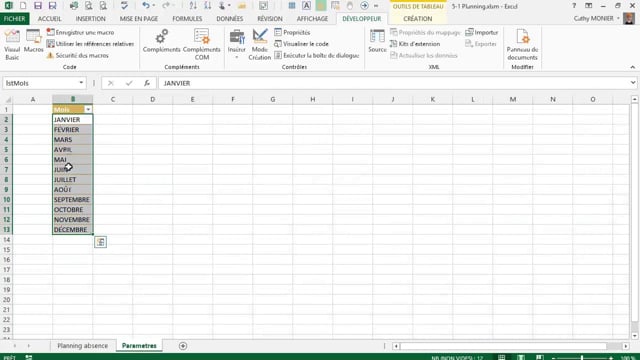Open Sécurité des macros settings
Screen dimensions: 640x360
pos(78,55)
